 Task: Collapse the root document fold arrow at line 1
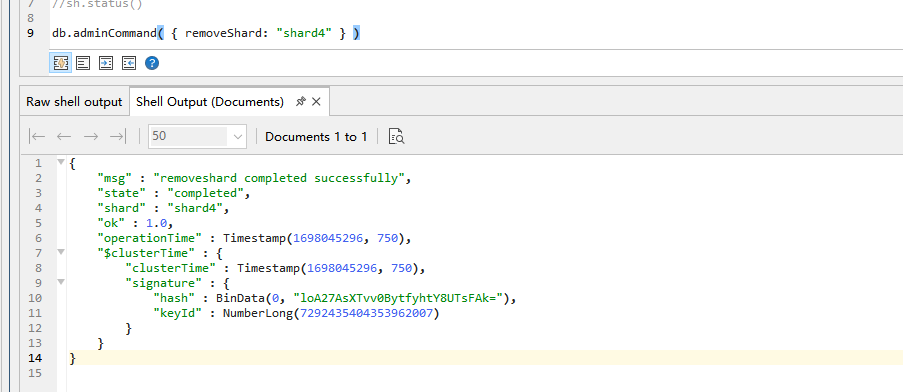pyautogui.click(x=60, y=163)
